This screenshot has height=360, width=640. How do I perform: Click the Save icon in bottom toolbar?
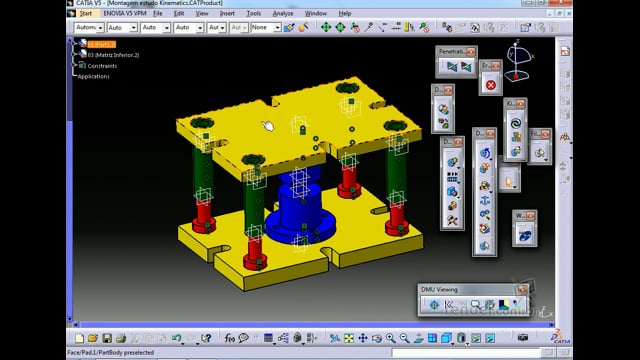click(x=107, y=338)
